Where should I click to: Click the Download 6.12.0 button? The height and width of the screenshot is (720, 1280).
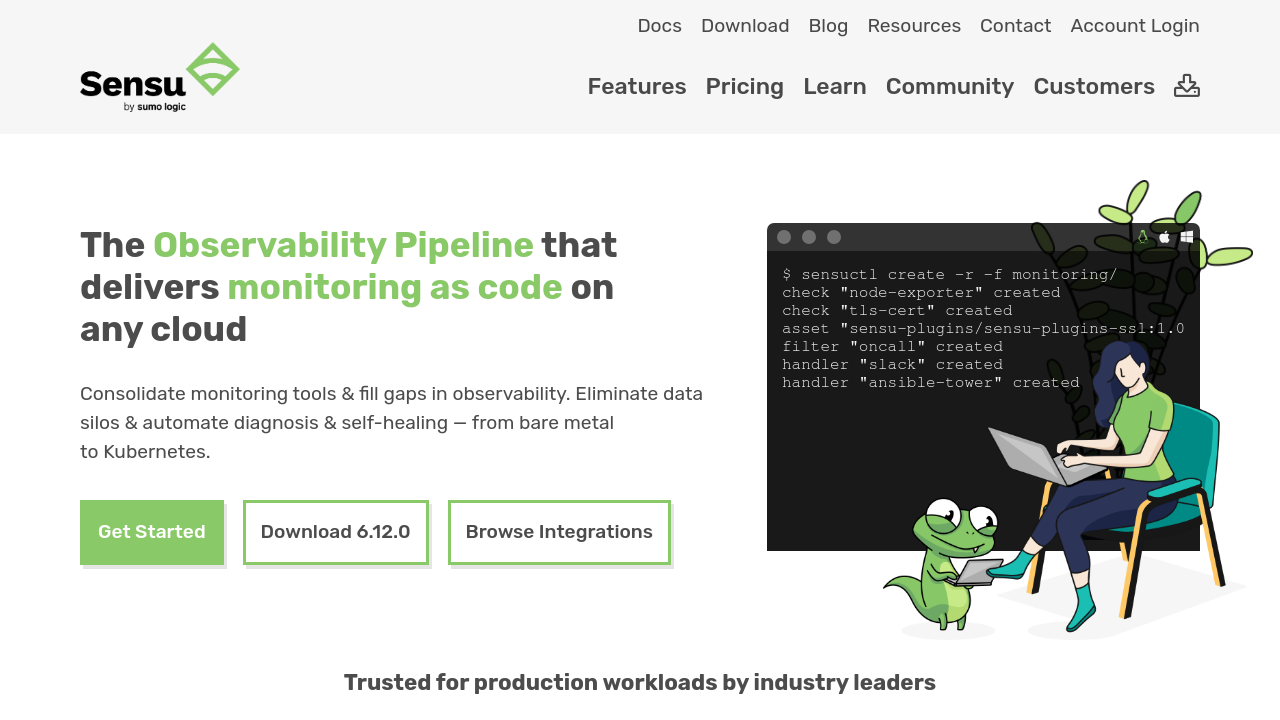point(335,532)
